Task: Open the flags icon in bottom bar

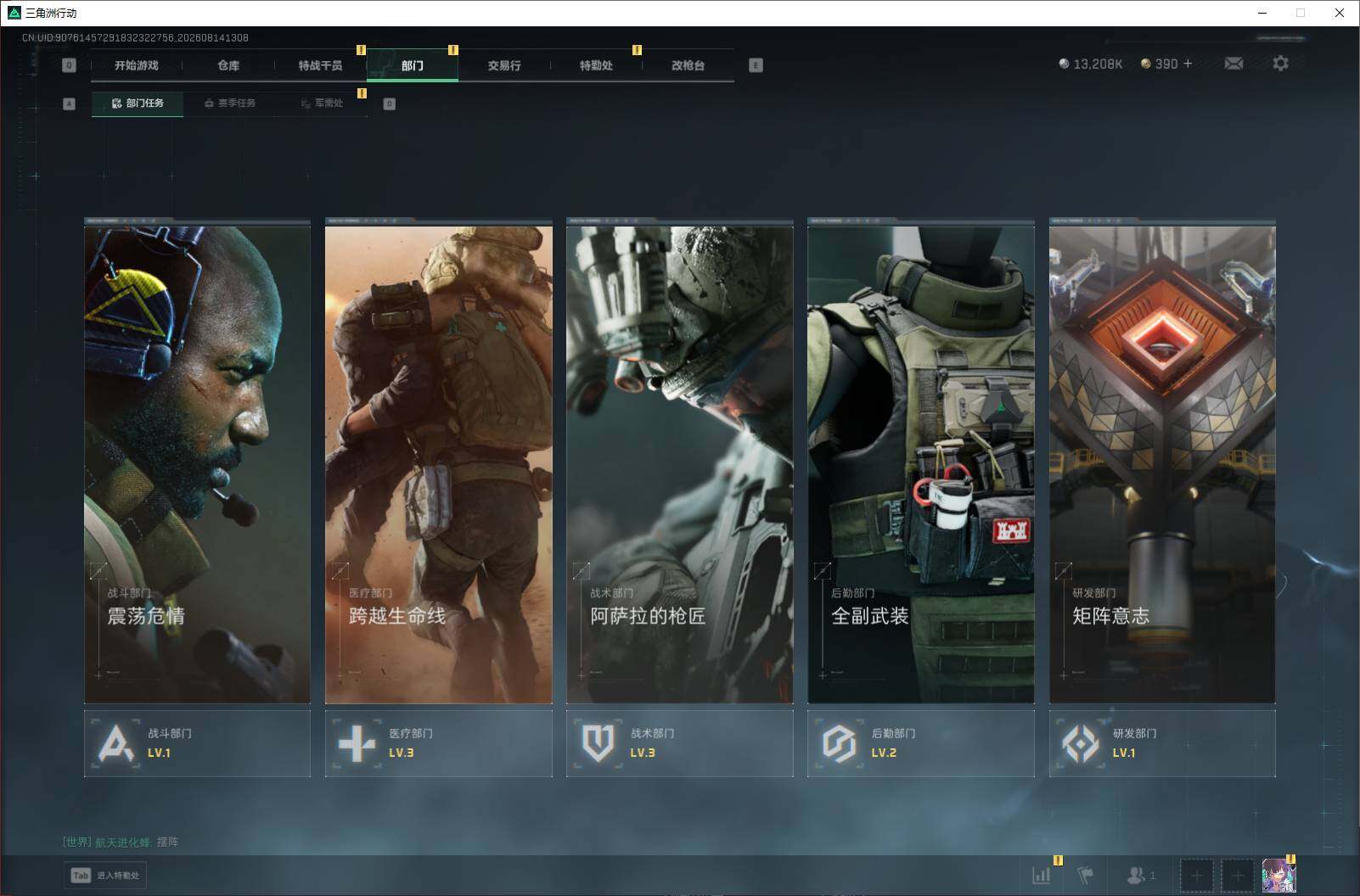Action: click(x=1085, y=875)
